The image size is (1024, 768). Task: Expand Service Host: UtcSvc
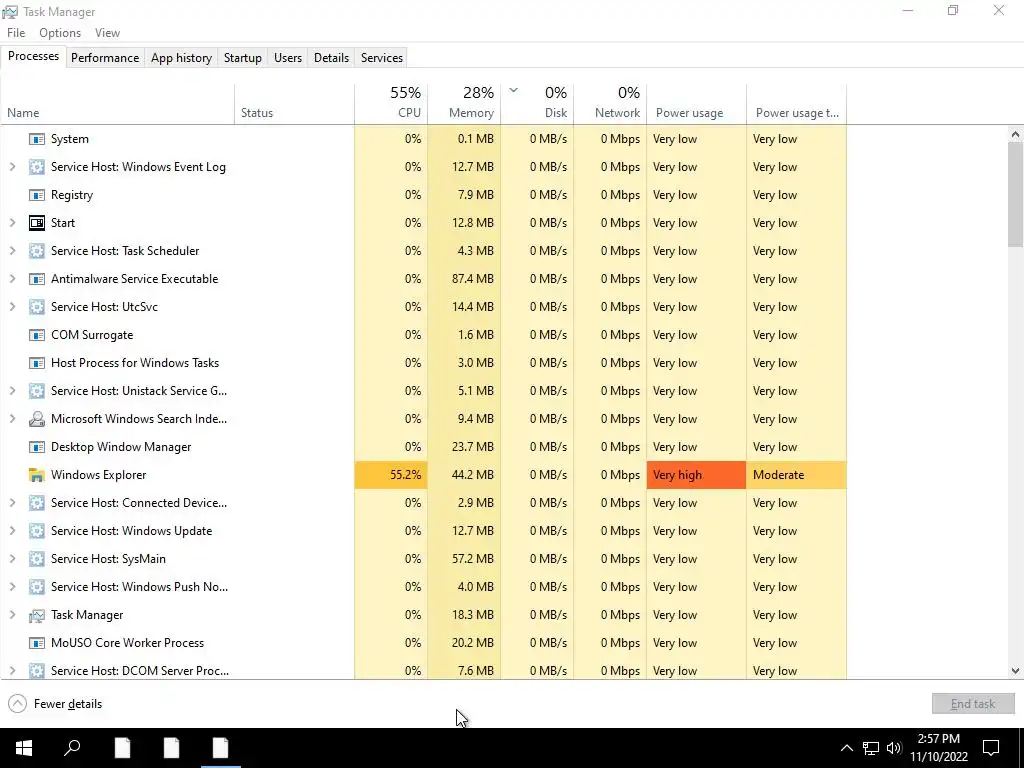coord(12,307)
